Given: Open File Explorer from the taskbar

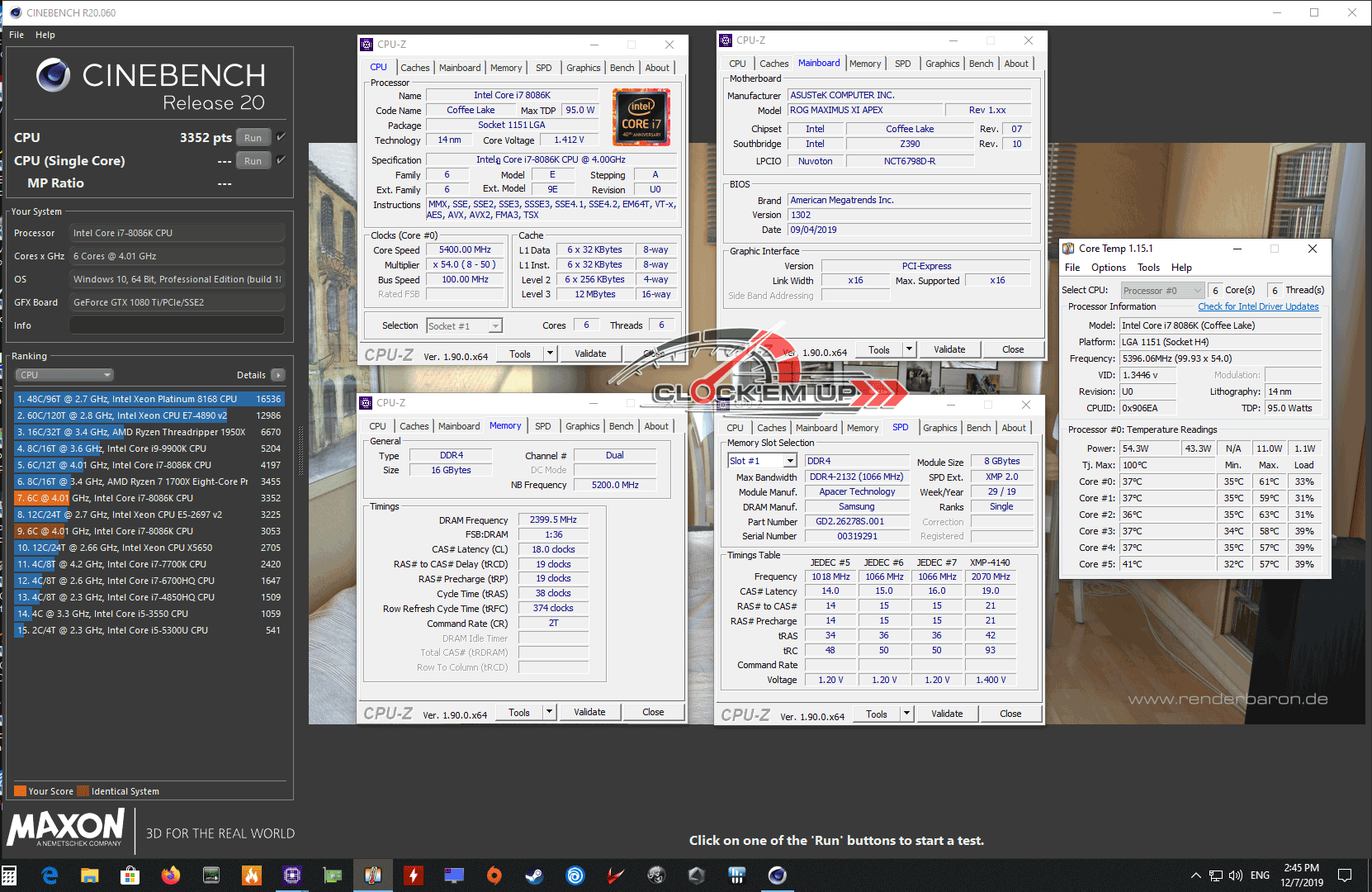Looking at the screenshot, I should [90, 875].
